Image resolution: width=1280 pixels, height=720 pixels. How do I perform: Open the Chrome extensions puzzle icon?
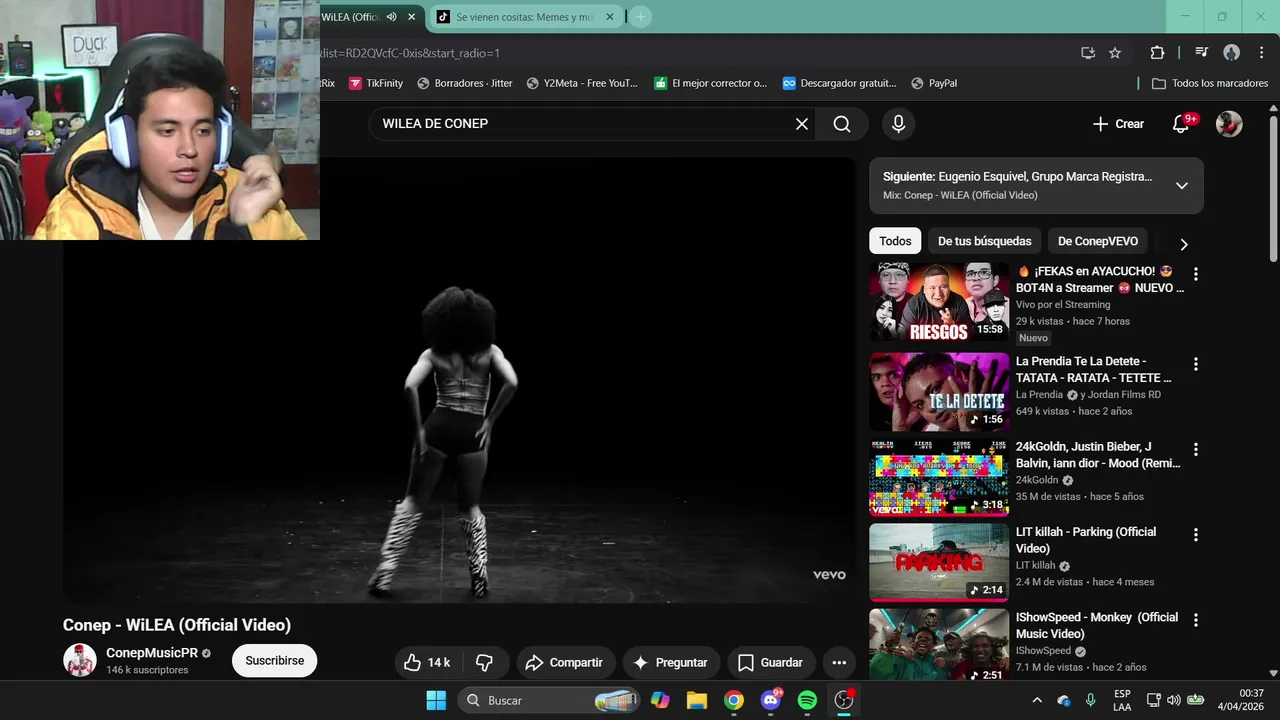coord(1157,53)
